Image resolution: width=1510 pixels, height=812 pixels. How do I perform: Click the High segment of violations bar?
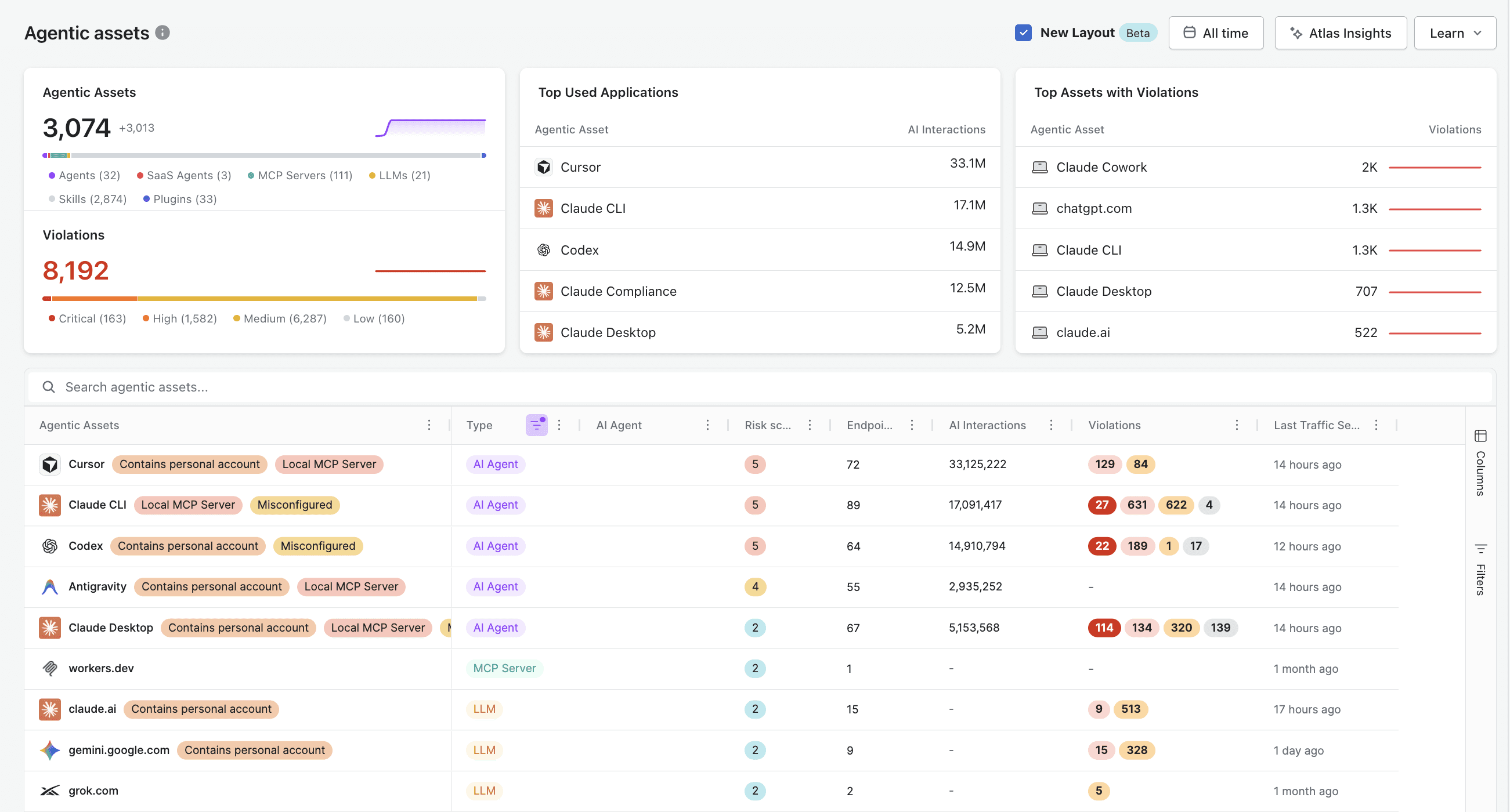95,299
